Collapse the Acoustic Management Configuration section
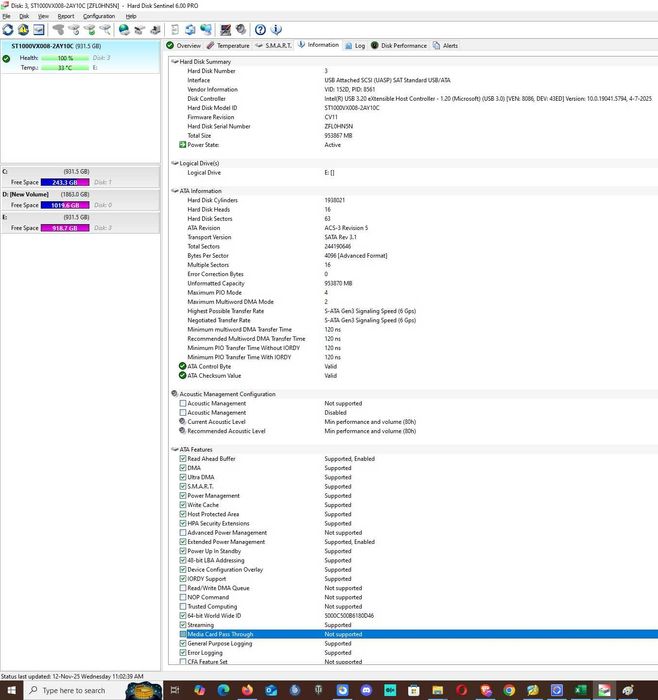658x700 pixels. 175,394
